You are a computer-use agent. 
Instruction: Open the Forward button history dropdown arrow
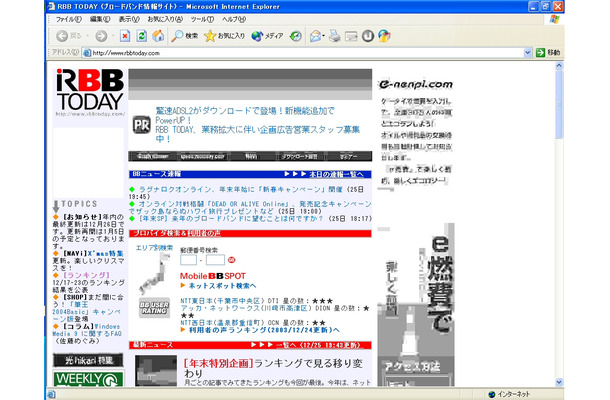point(113,36)
